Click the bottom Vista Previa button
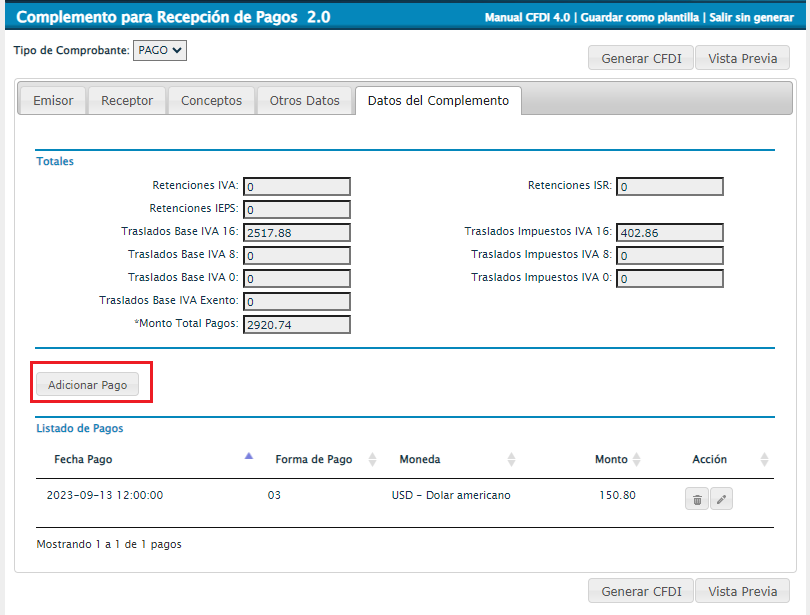The width and height of the screenshot is (810, 615). tap(742, 591)
